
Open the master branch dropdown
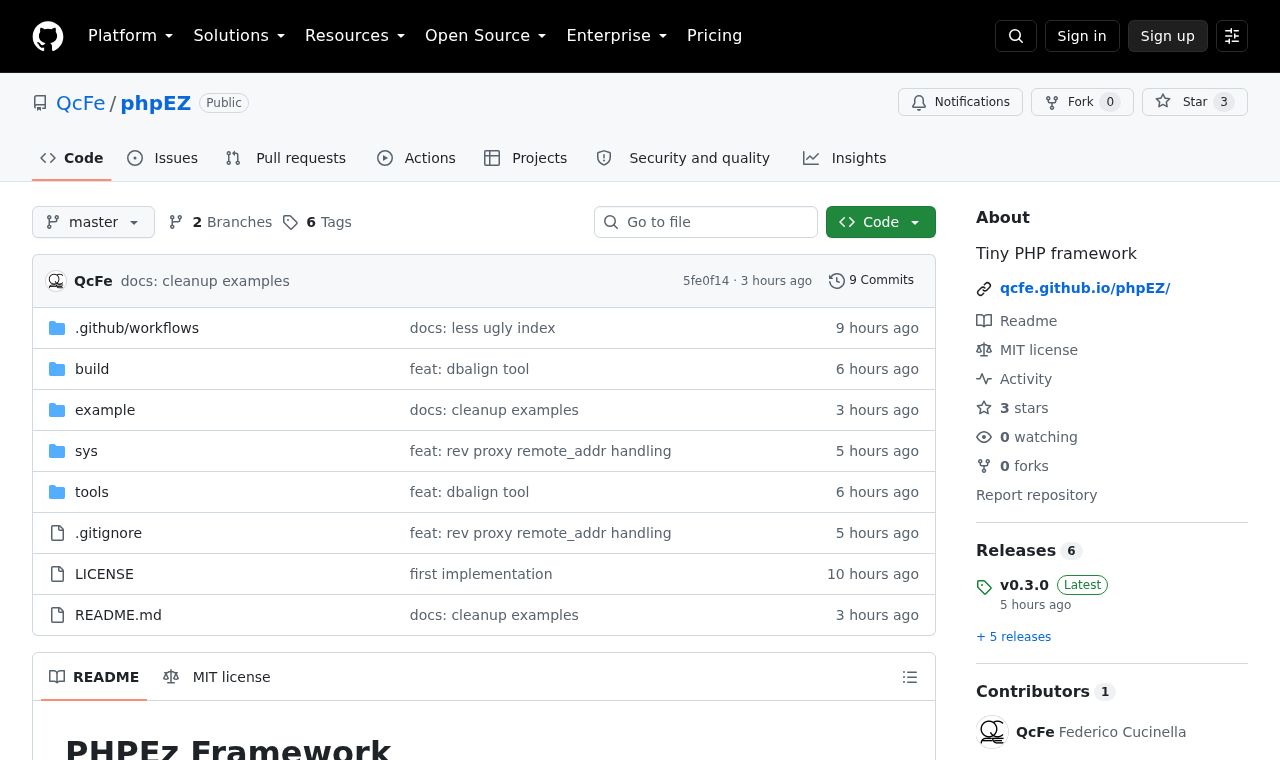(x=93, y=222)
